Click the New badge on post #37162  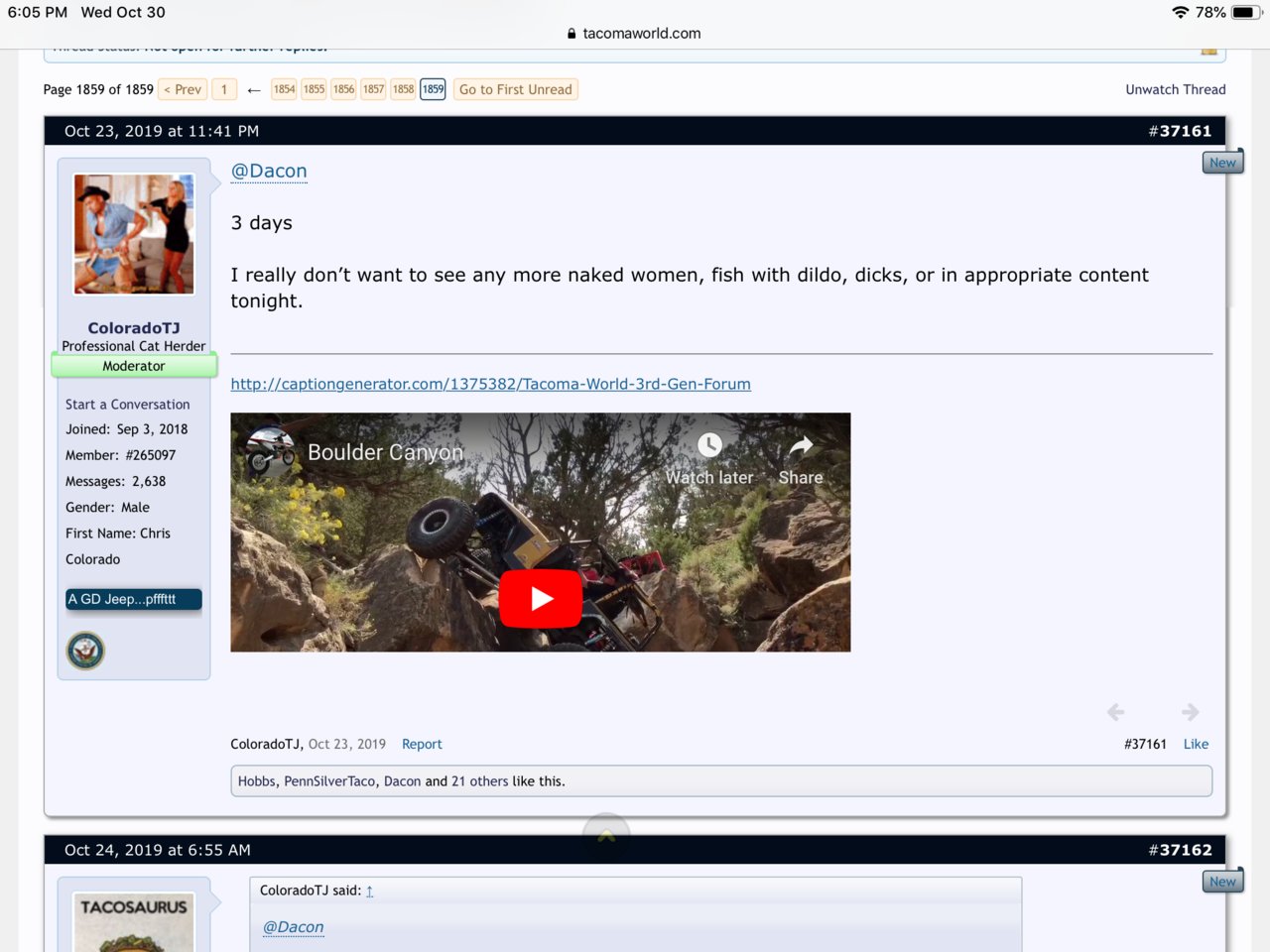[1222, 882]
